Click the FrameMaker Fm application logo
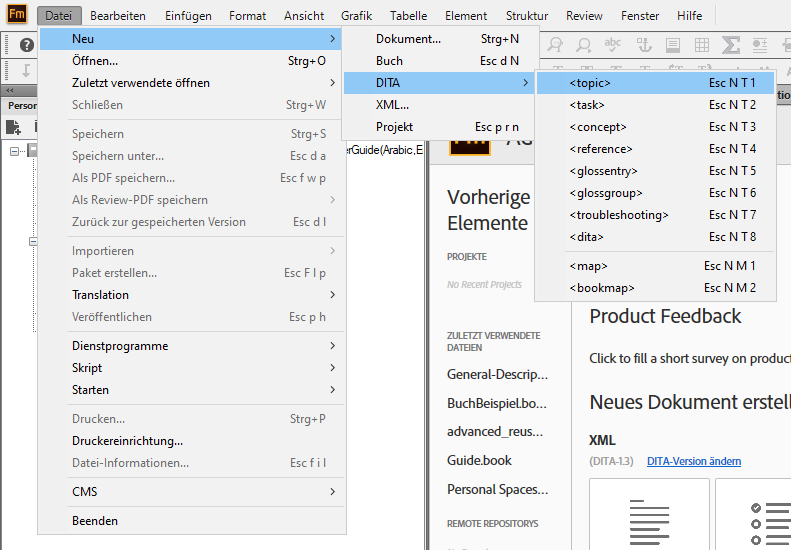 coord(17,15)
